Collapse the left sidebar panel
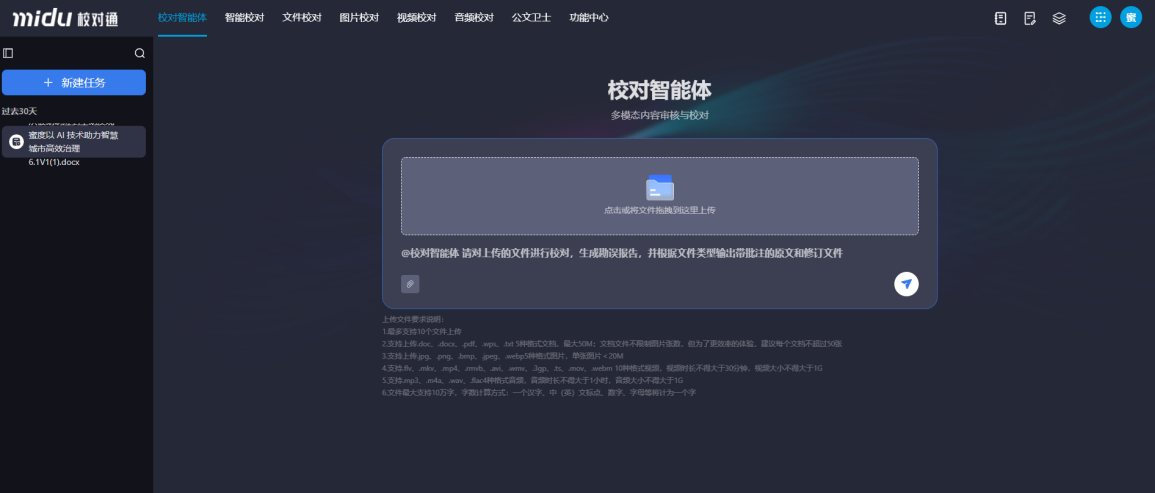 coord(8,53)
